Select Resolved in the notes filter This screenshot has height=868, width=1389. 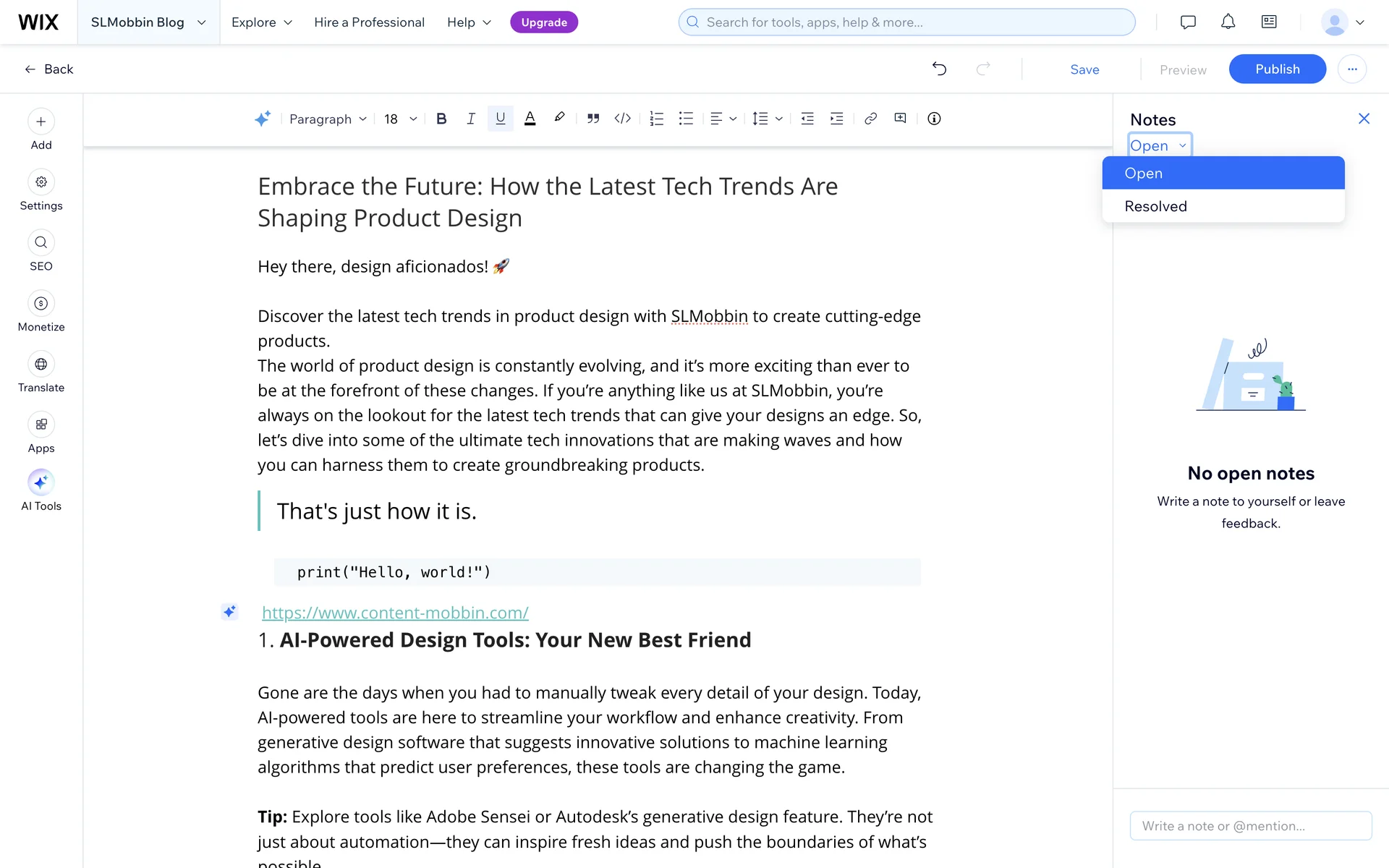point(1155,206)
